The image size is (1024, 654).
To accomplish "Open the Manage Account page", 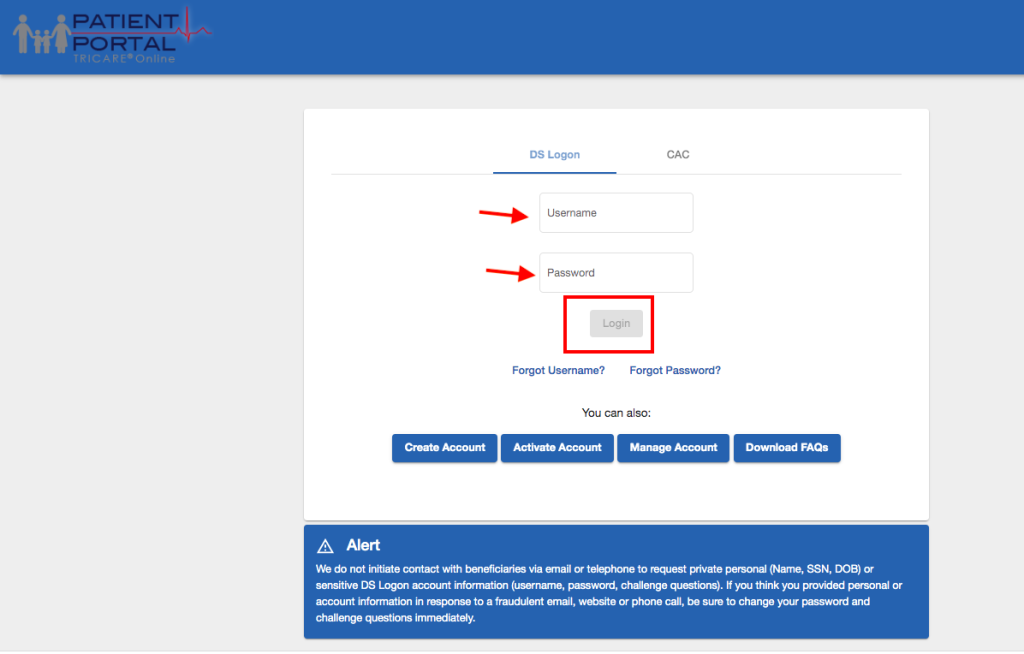I will [673, 448].
